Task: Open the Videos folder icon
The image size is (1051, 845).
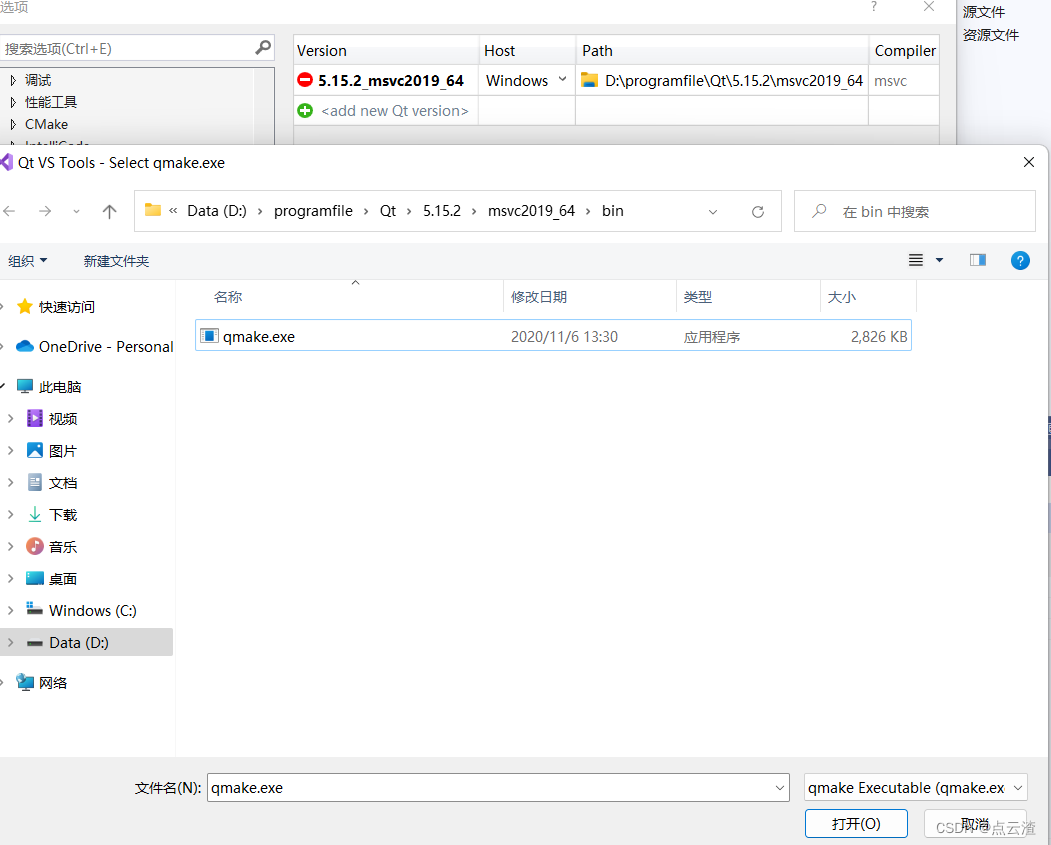Action: click(35, 418)
